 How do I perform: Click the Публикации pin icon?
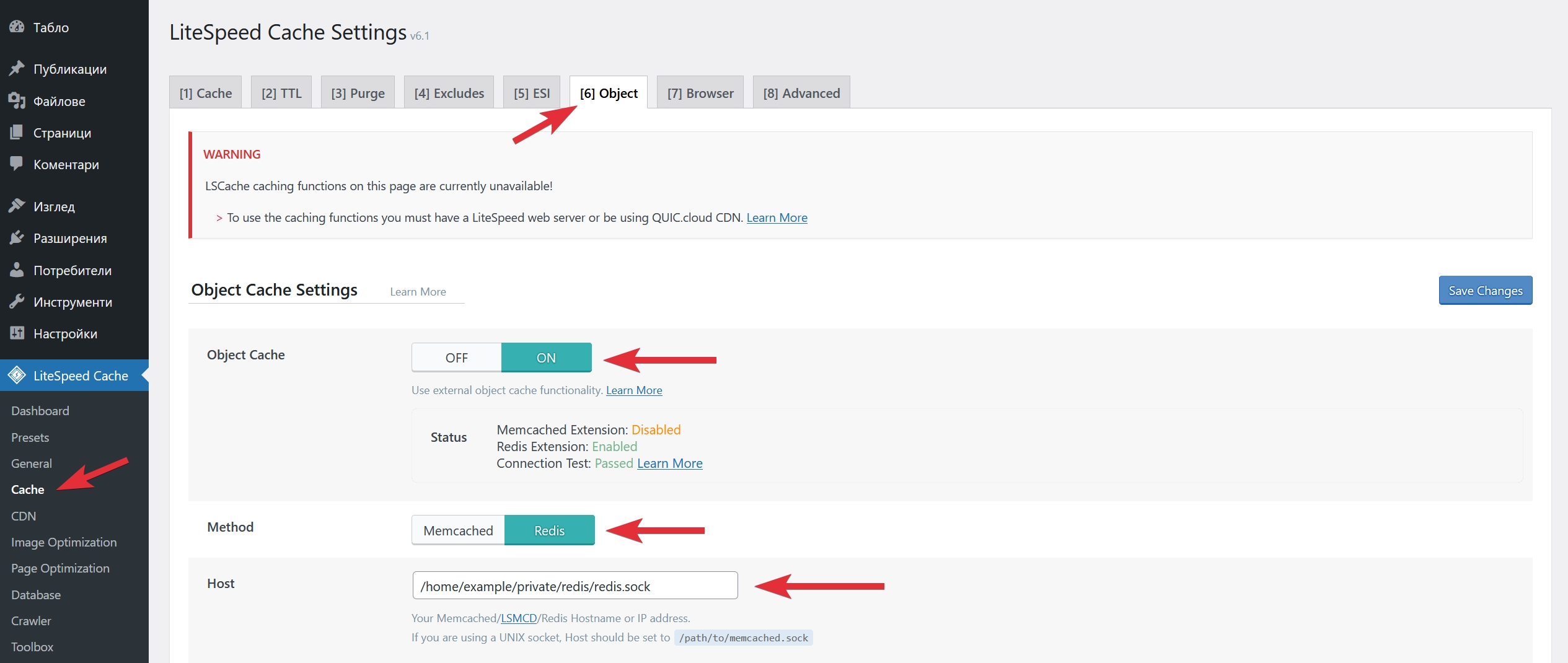17,69
